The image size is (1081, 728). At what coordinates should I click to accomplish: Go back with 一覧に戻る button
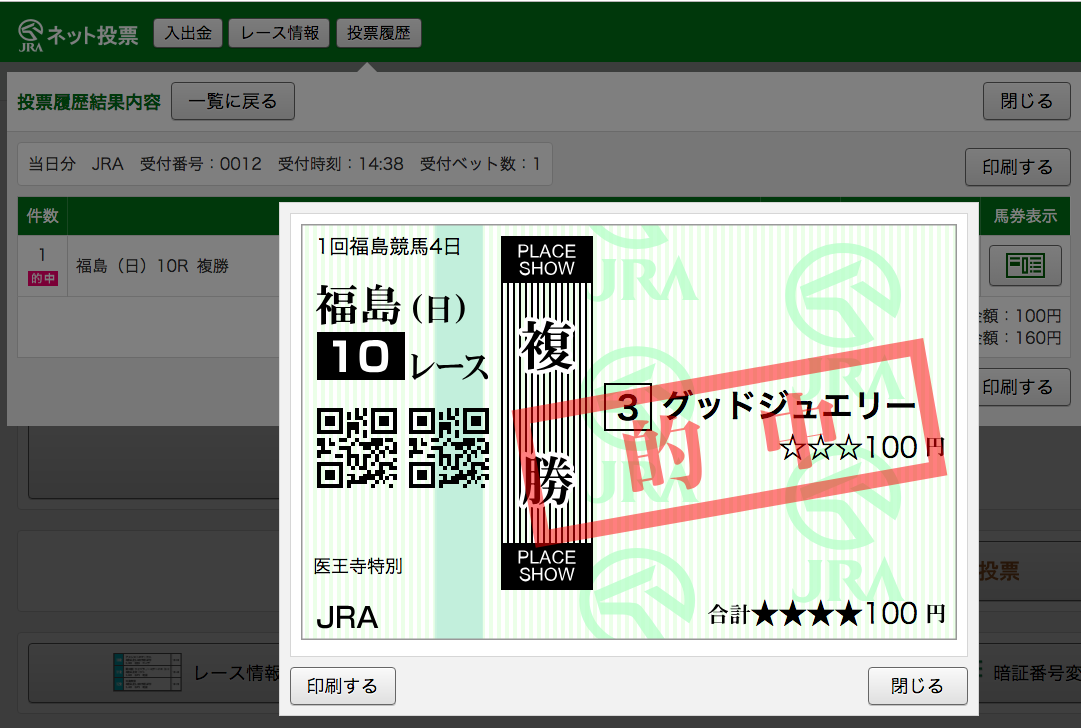(233, 101)
